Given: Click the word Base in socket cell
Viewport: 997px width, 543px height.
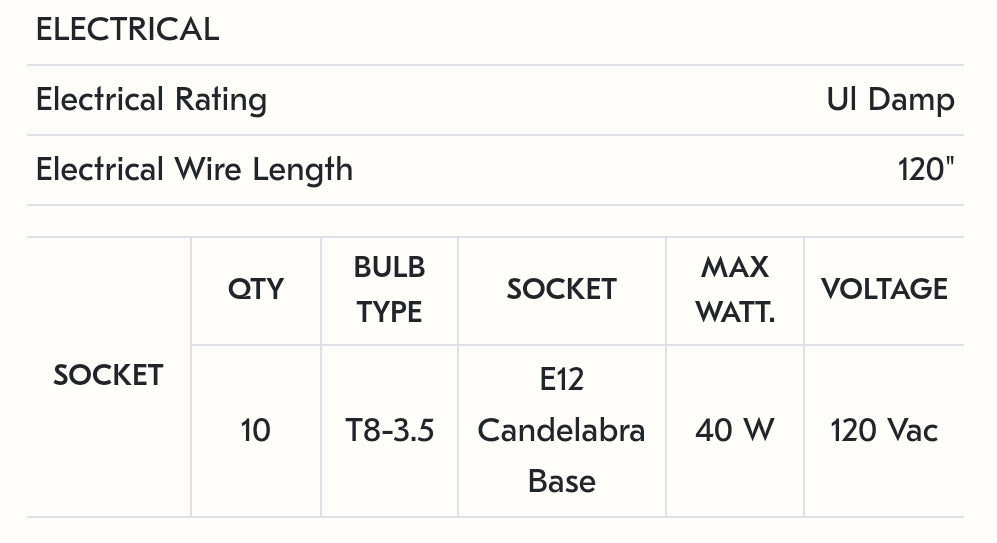Looking at the screenshot, I should tap(561, 481).
